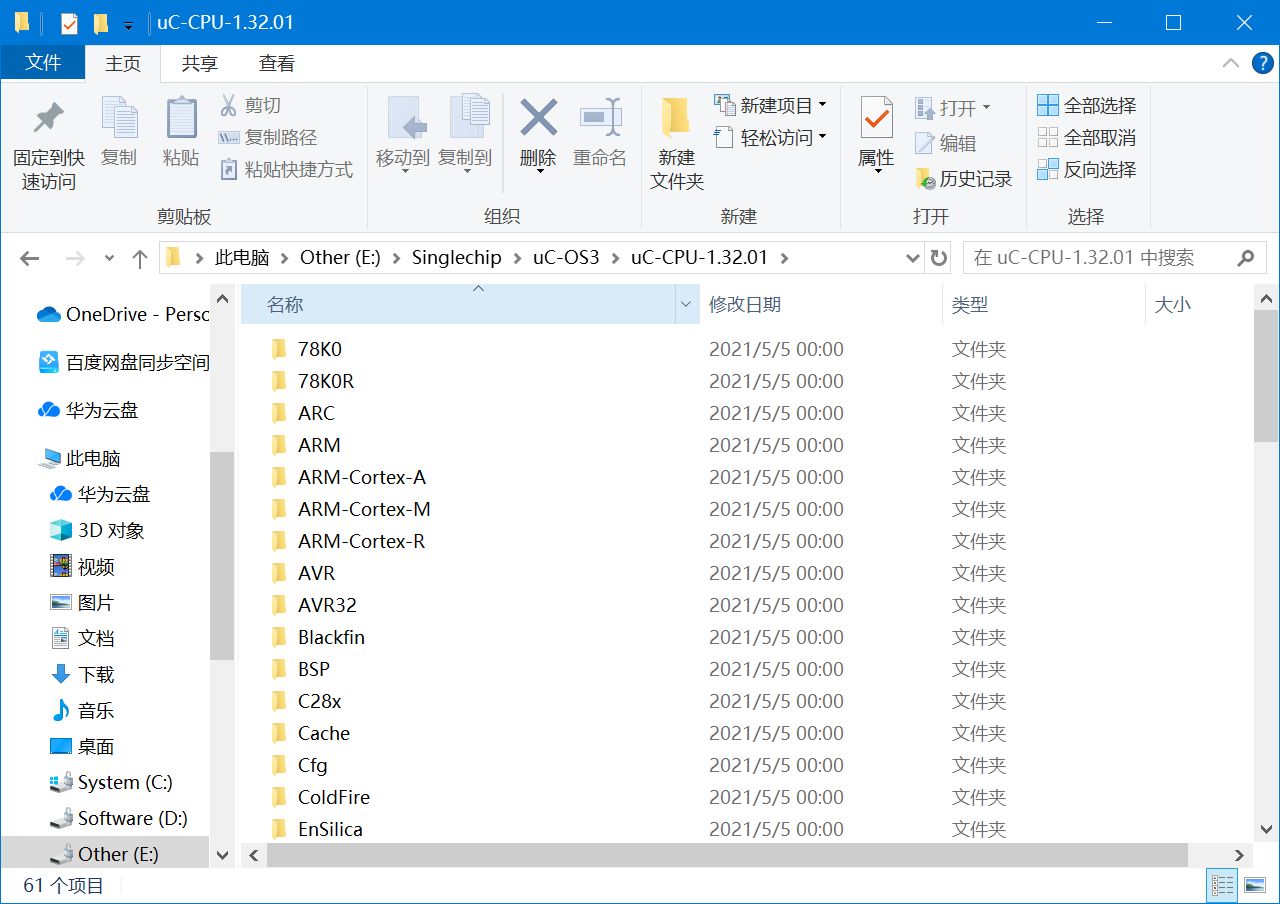Select the EnSilica folder
The width and height of the screenshot is (1280, 904).
coord(330,829)
